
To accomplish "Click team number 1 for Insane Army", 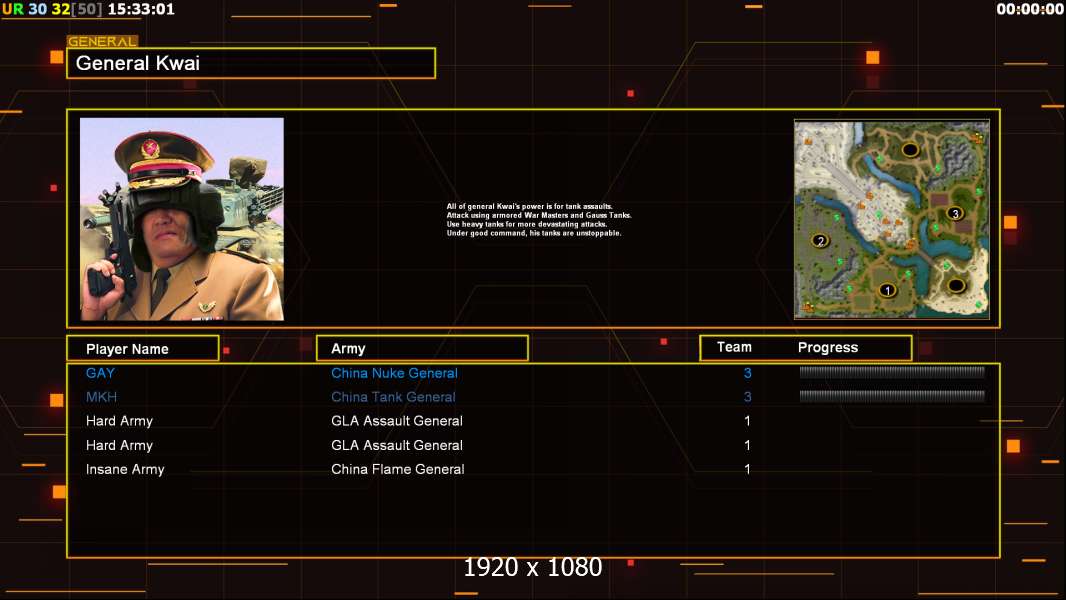I will tap(748, 470).
